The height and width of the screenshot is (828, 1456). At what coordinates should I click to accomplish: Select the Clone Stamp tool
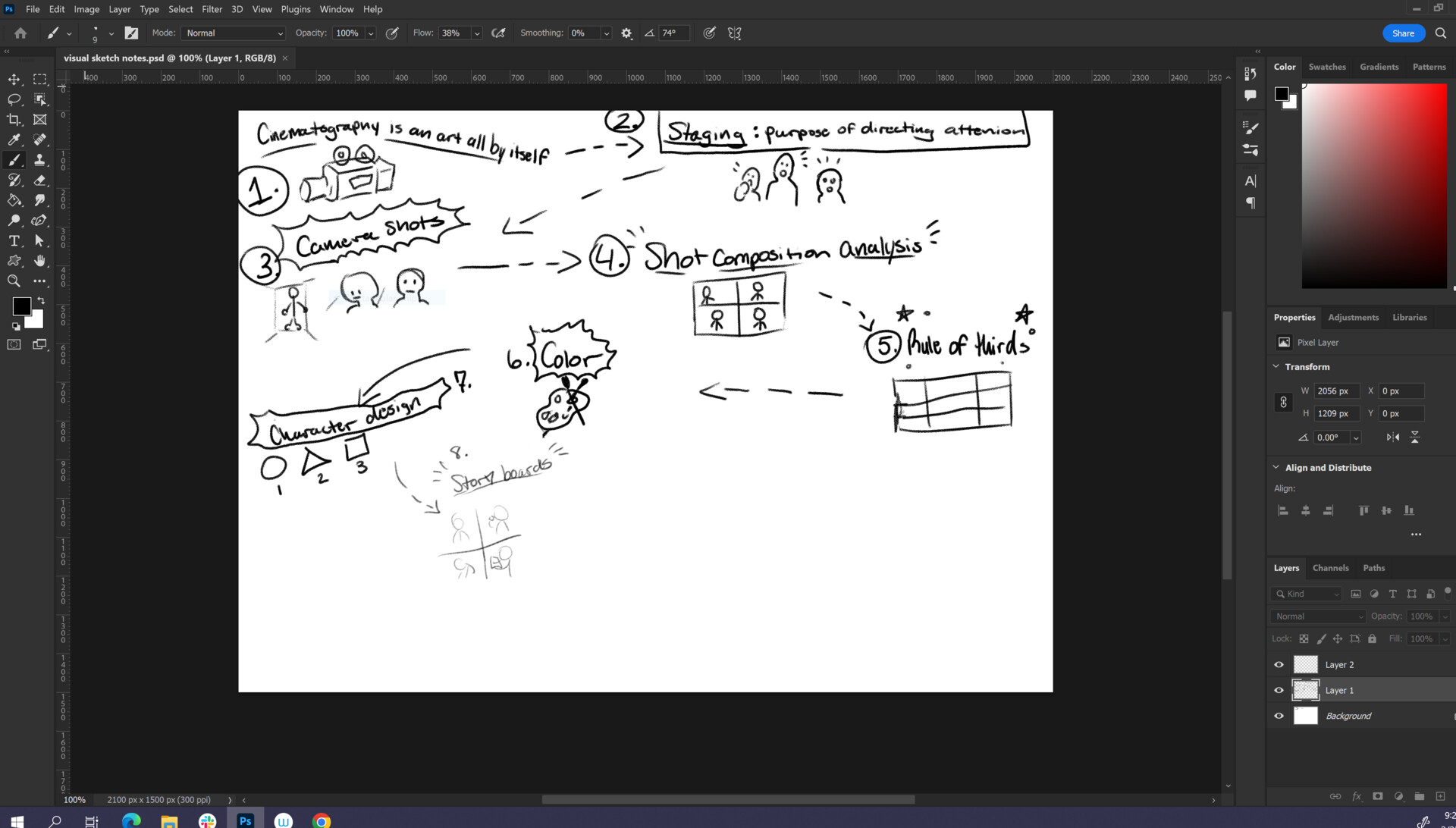[x=40, y=160]
